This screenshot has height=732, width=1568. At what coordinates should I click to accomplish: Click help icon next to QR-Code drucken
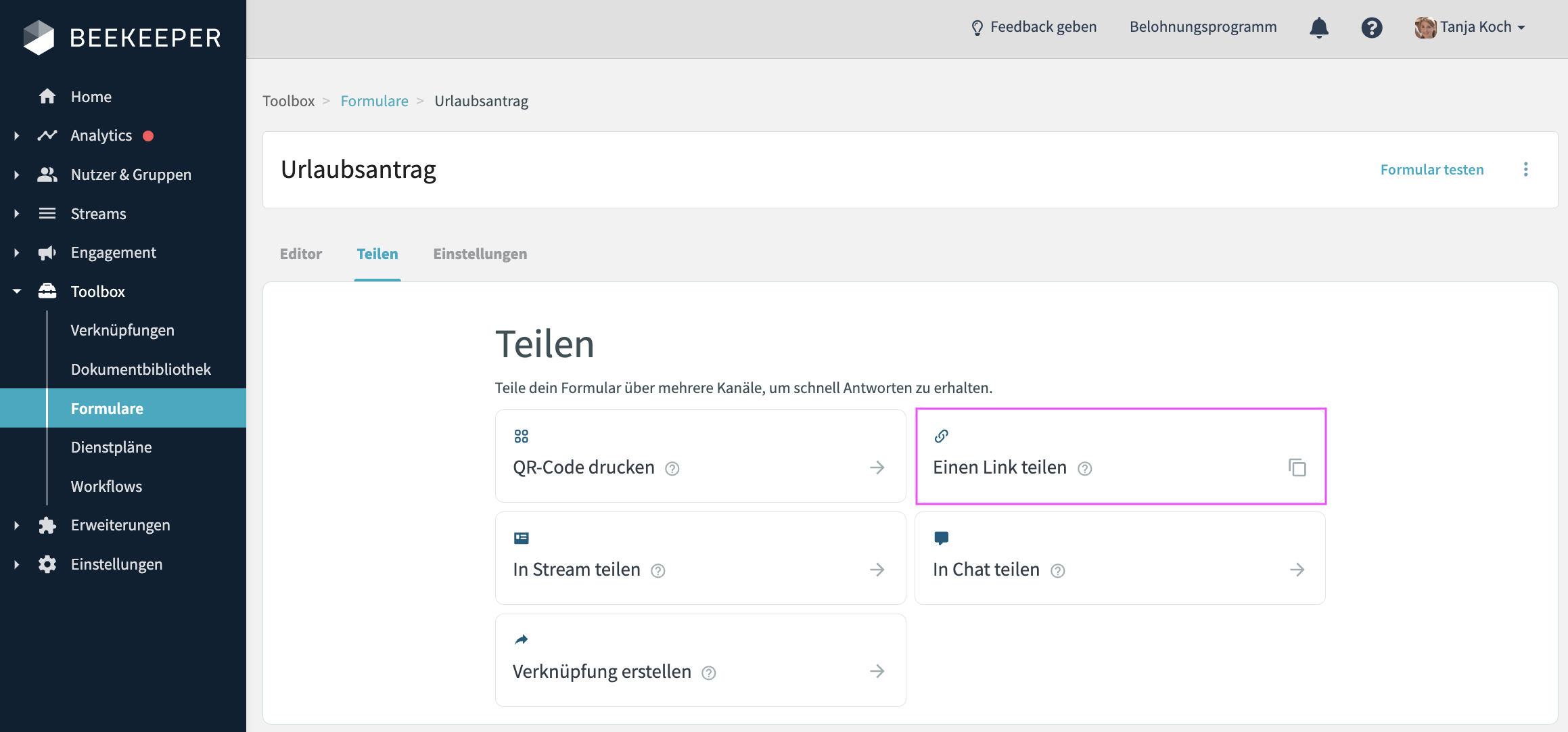672,468
